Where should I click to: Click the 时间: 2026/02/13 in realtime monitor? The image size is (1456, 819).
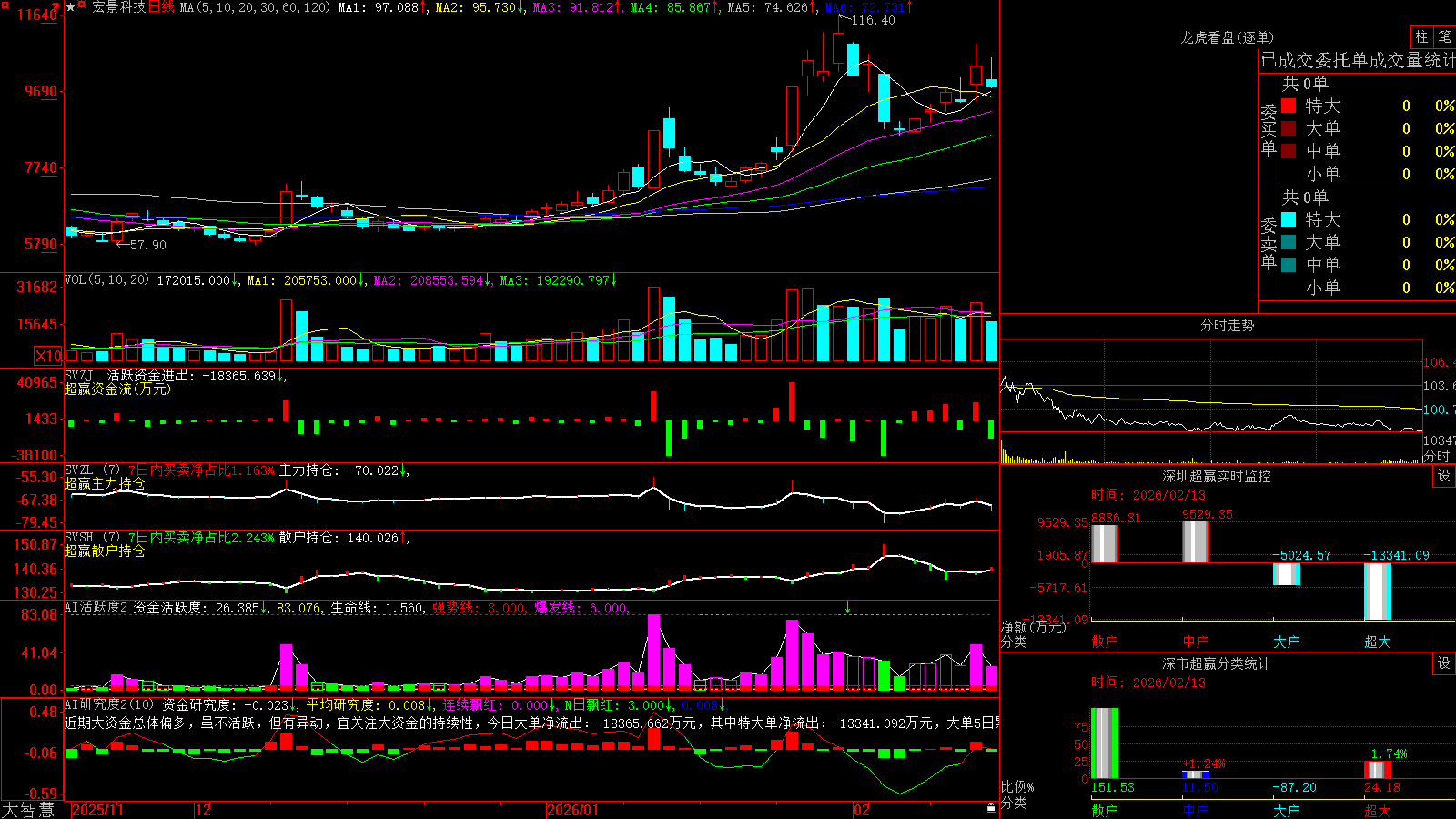(x=1148, y=495)
